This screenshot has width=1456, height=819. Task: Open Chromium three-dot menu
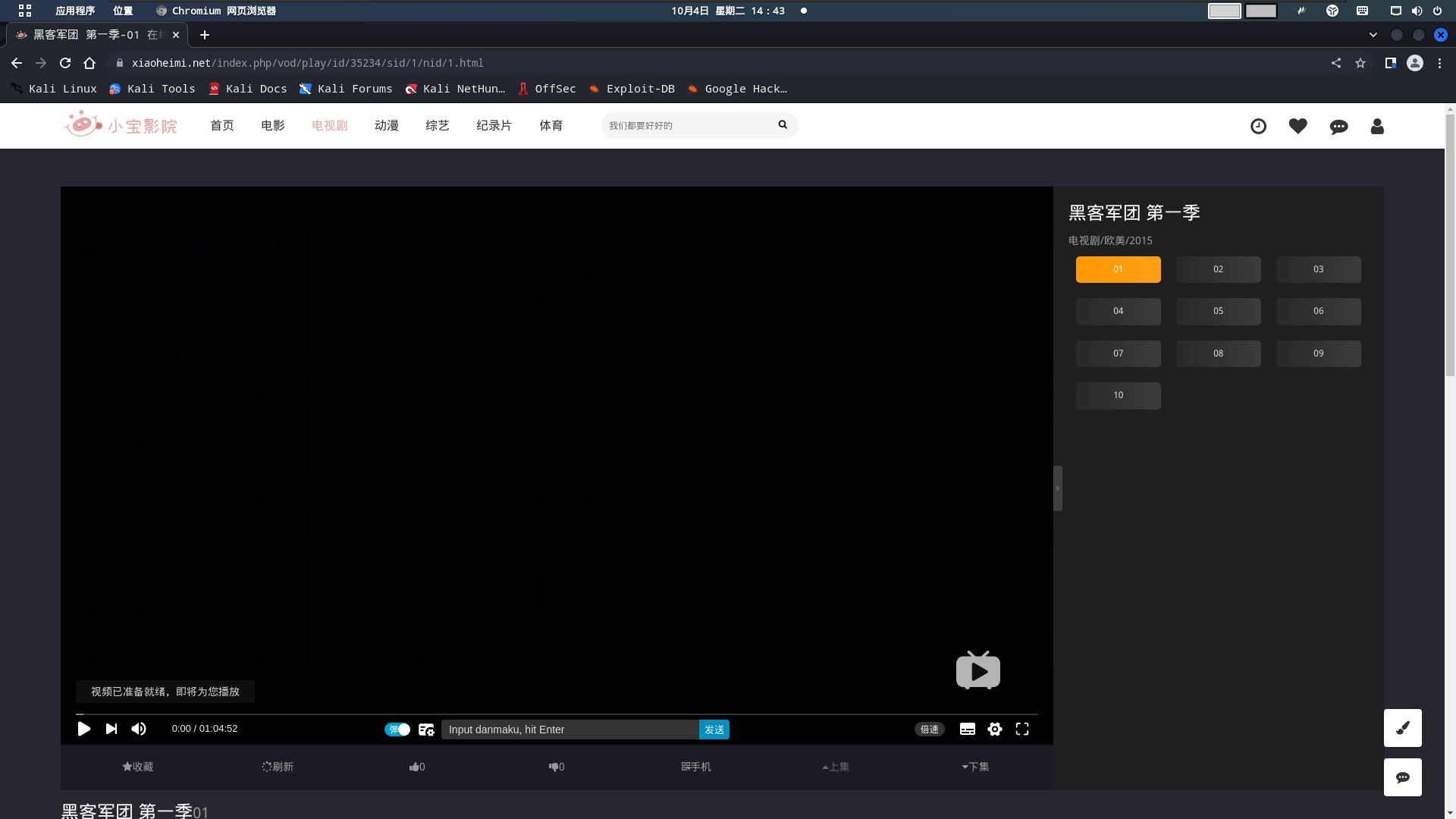1439,63
